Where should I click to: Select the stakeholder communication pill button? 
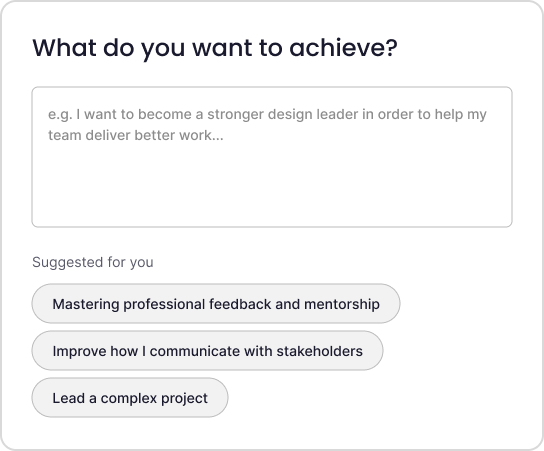207,351
